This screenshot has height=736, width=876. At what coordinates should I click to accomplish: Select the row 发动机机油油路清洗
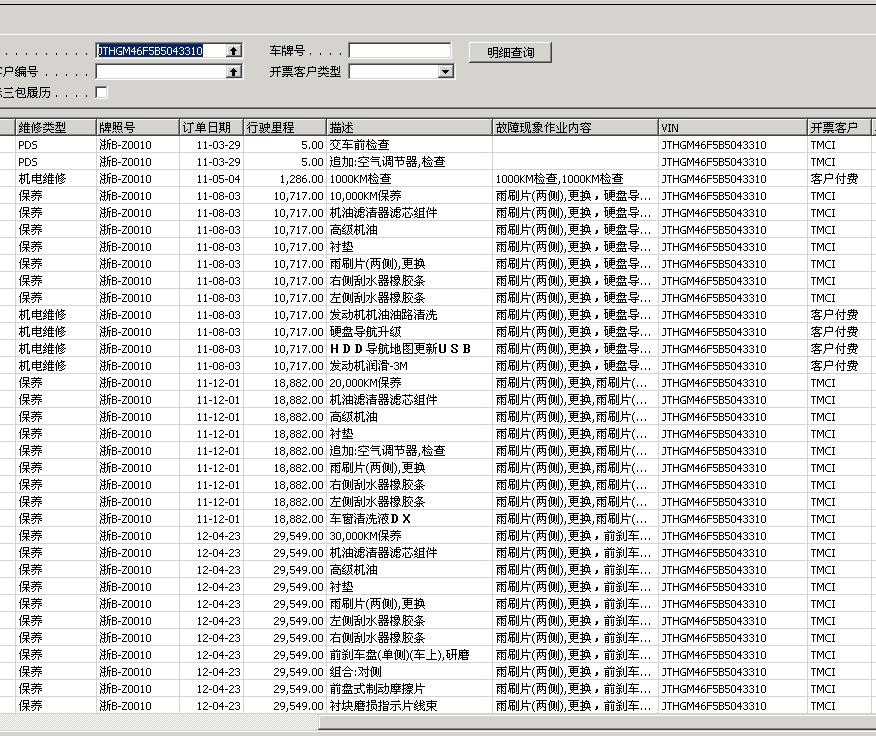[x=438, y=315]
